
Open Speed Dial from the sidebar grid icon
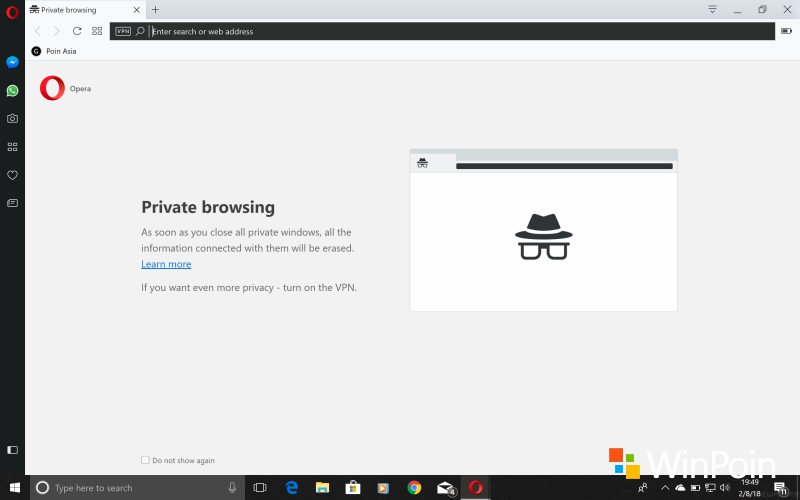click(12, 146)
